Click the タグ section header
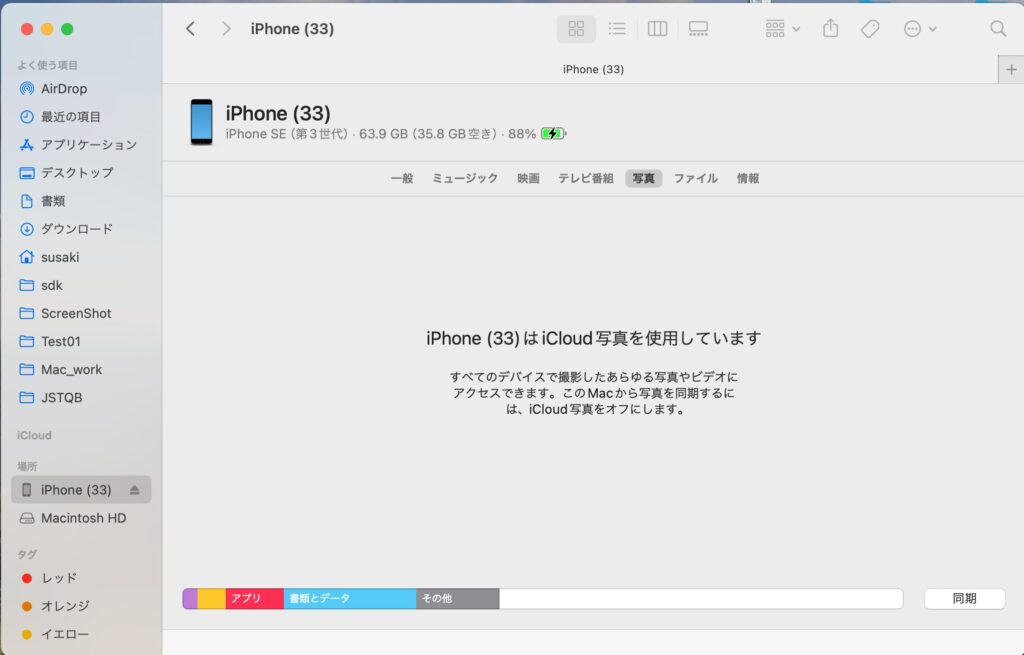1024x655 pixels. (27, 554)
